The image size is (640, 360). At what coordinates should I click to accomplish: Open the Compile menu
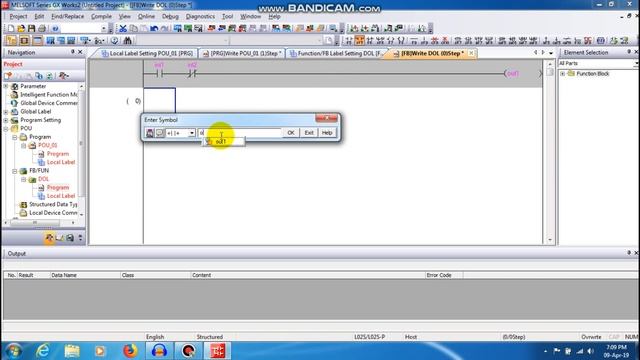[101, 16]
